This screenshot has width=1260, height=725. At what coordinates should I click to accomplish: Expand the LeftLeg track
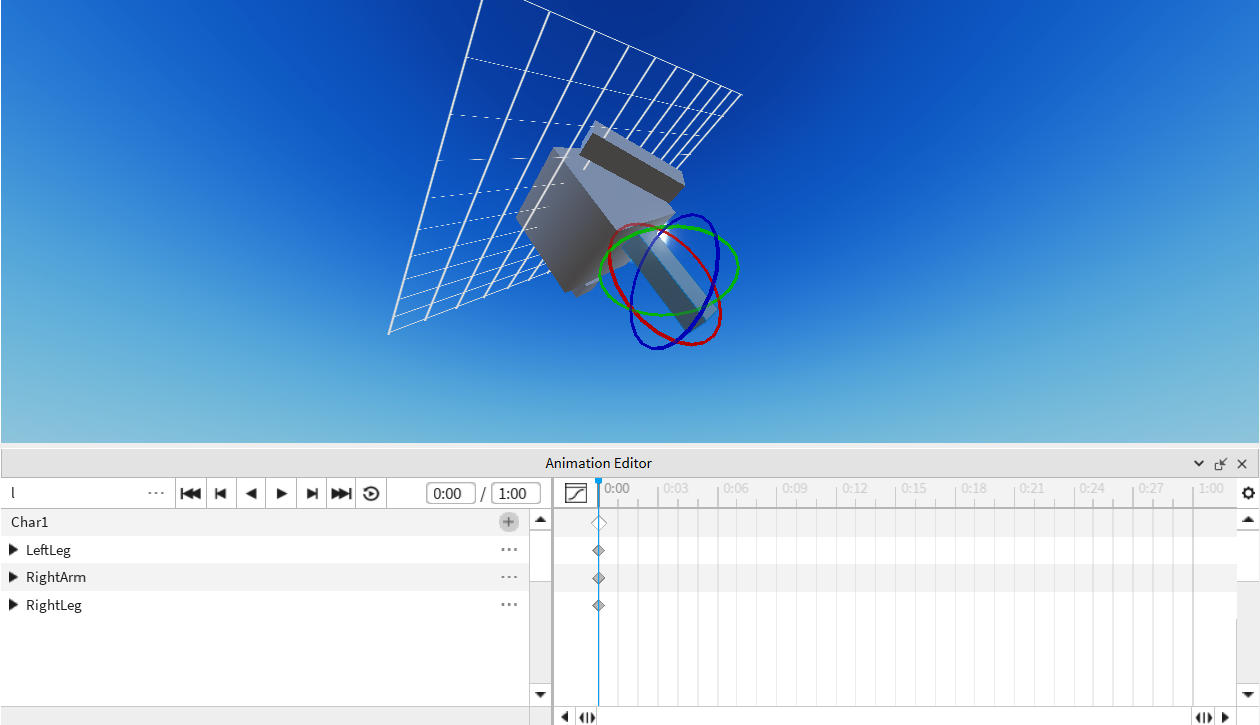[14, 550]
